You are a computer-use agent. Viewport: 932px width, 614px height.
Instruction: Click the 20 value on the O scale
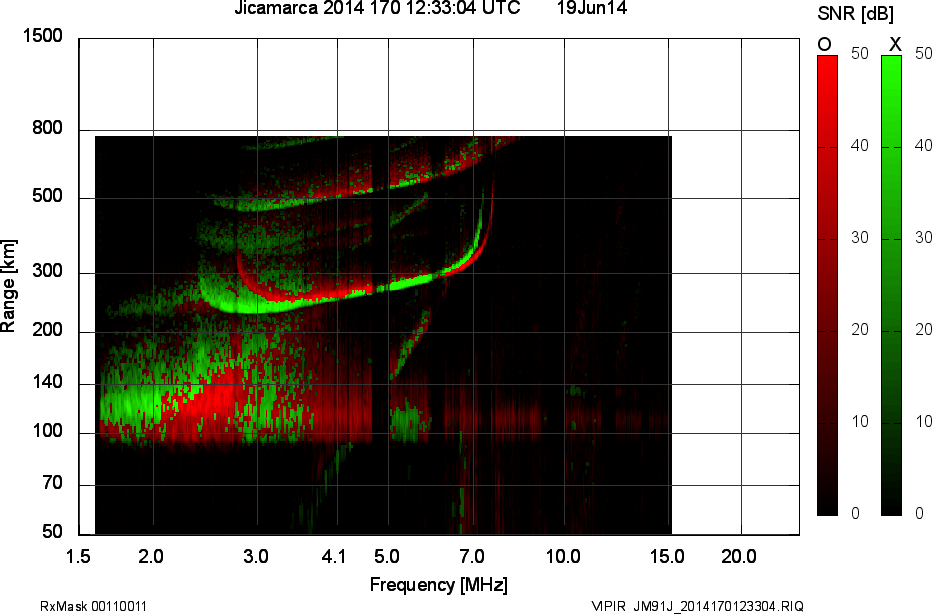[859, 330]
